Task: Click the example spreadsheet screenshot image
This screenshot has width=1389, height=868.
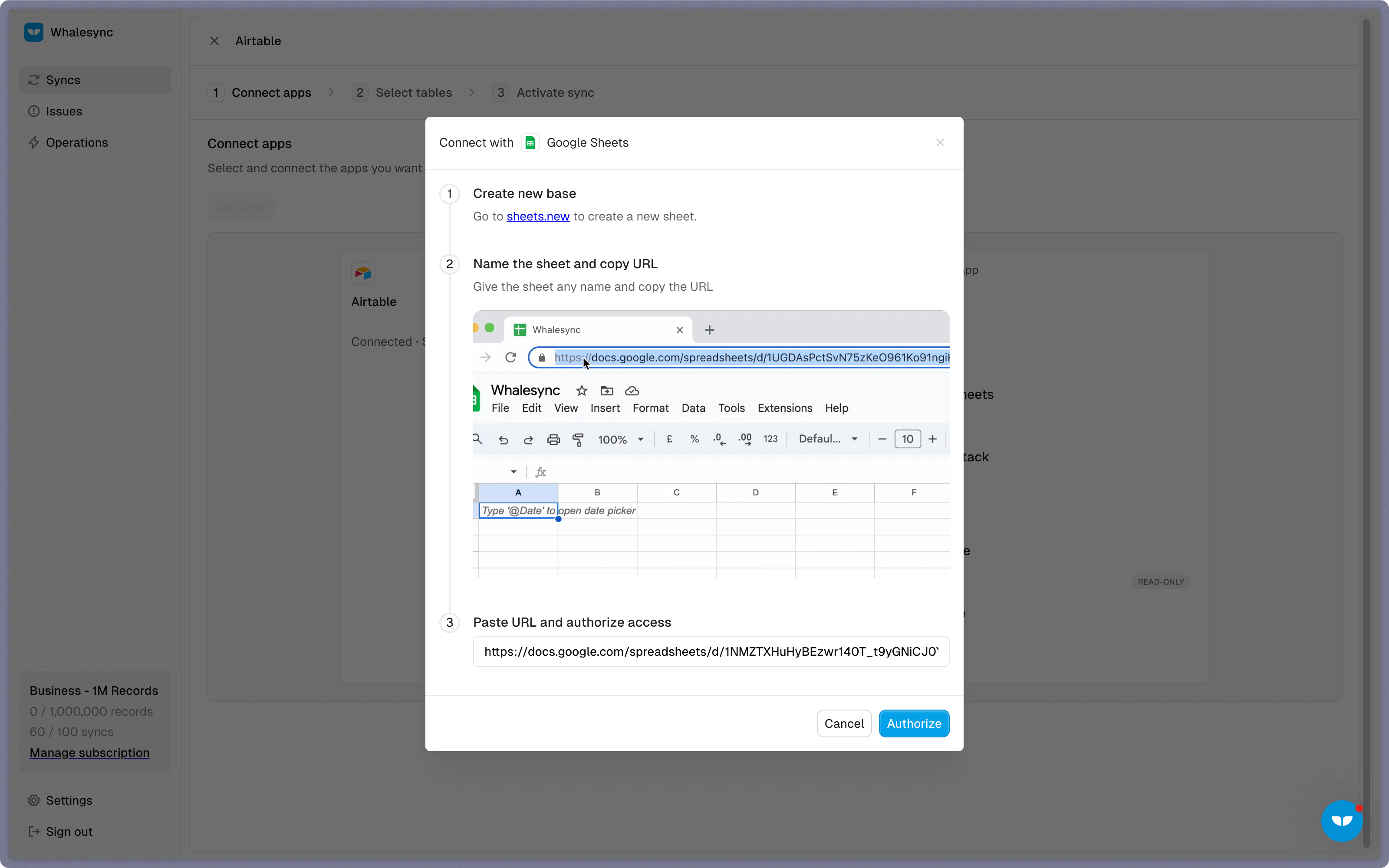Action: click(x=711, y=444)
